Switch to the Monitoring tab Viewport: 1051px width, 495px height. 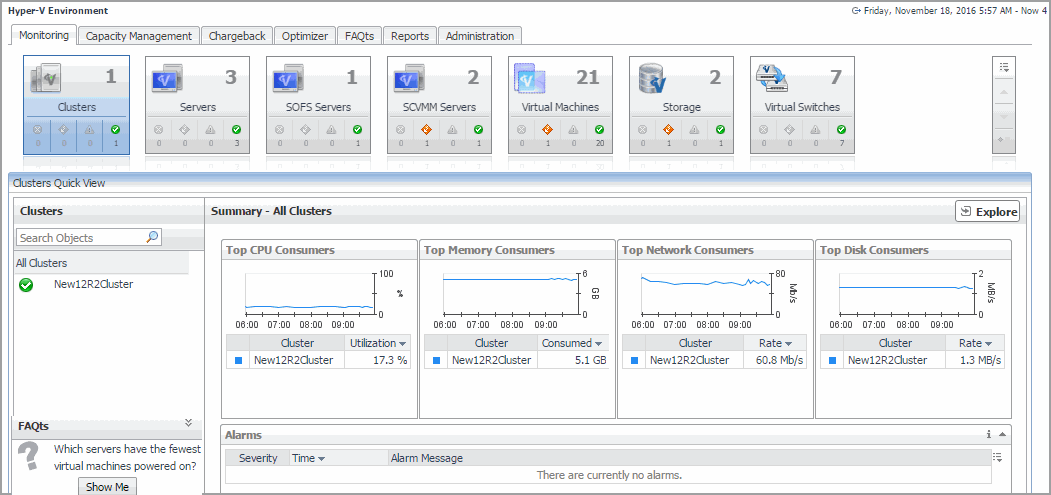point(44,36)
